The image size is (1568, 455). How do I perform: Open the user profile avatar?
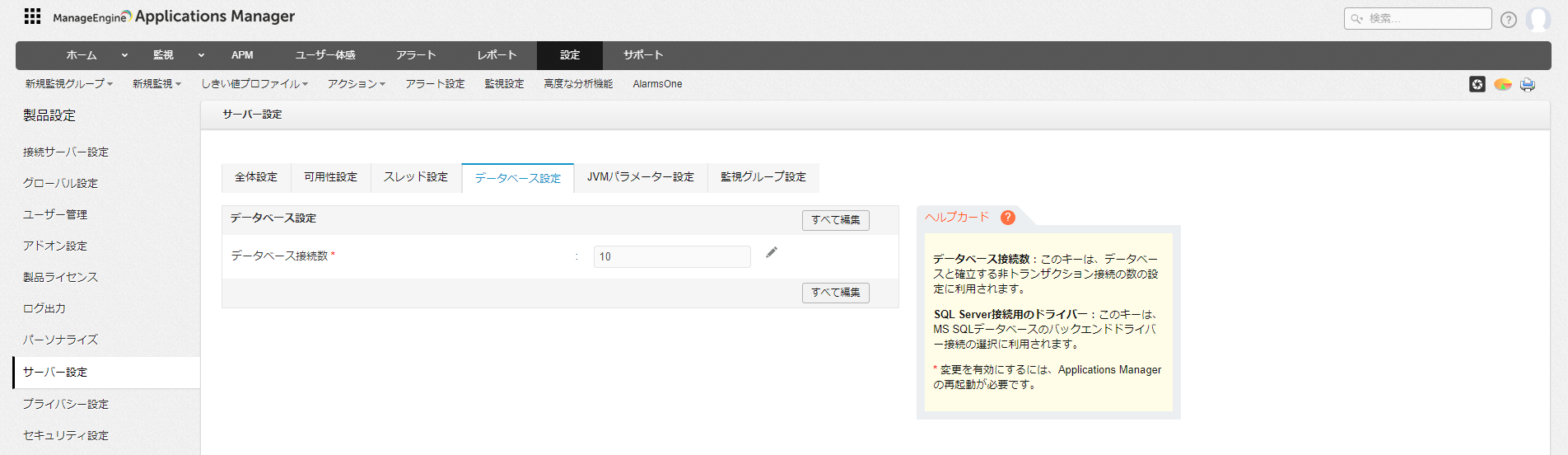[x=1538, y=19]
